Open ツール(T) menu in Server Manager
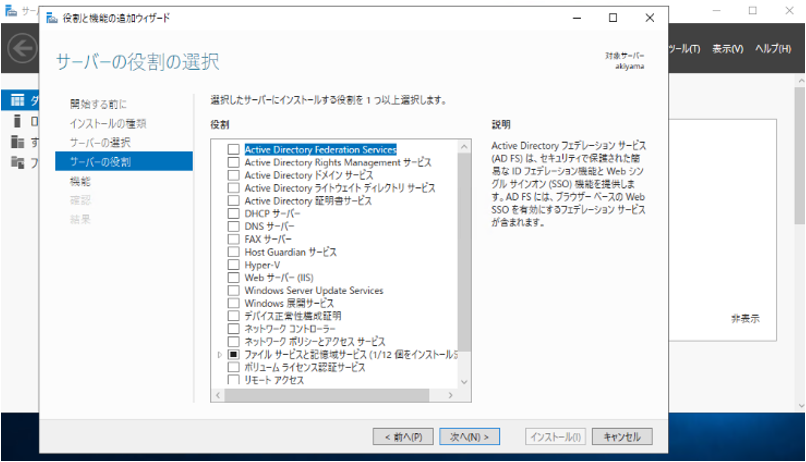 [685, 49]
